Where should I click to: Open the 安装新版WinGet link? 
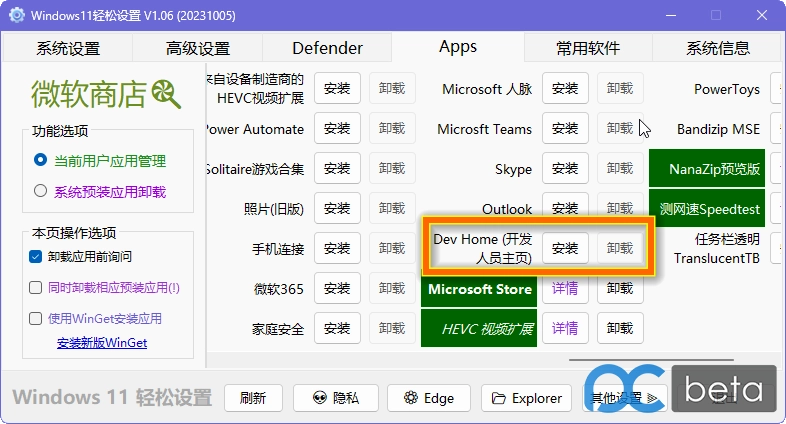point(102,343)
